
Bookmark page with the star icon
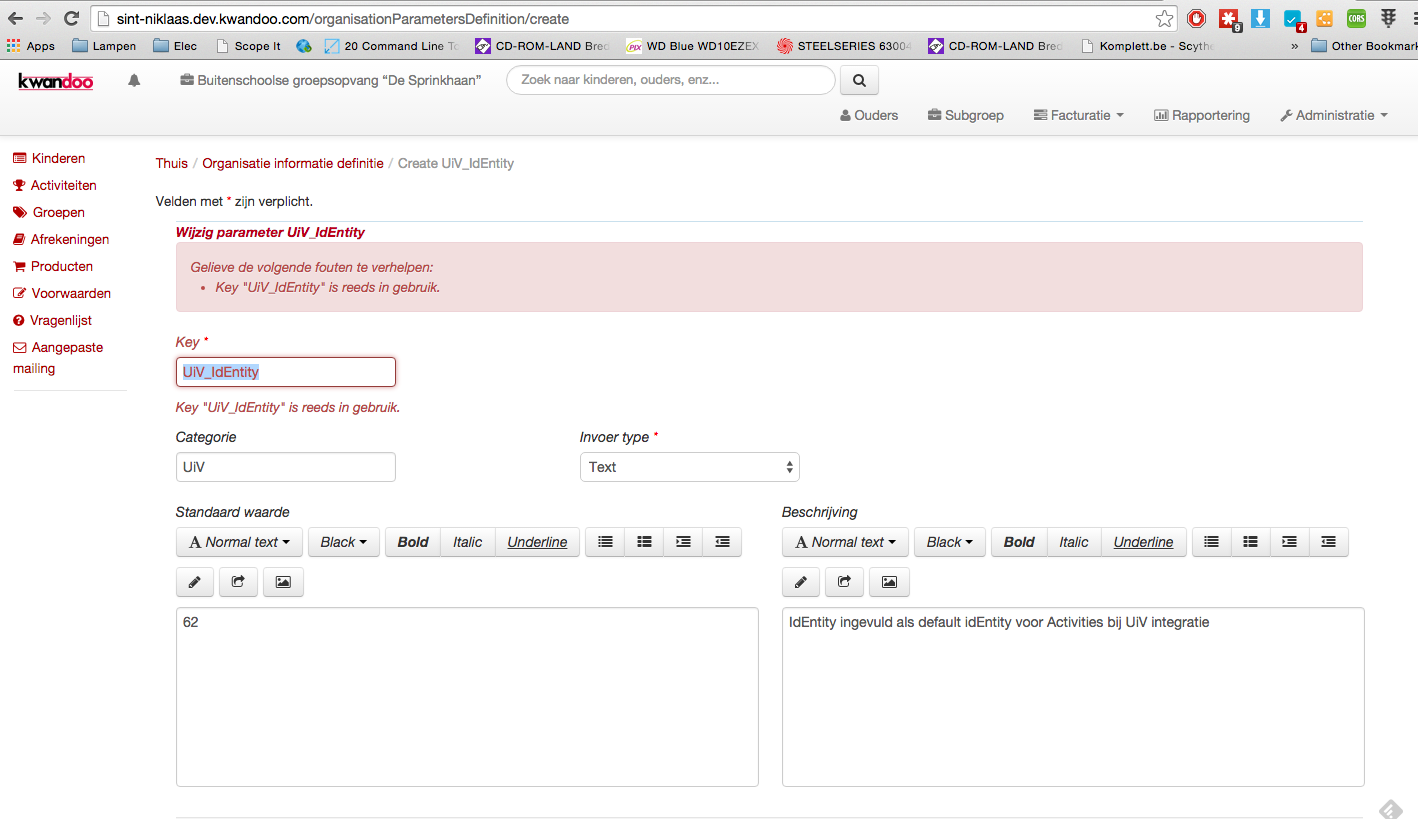tap(1164, 18)
